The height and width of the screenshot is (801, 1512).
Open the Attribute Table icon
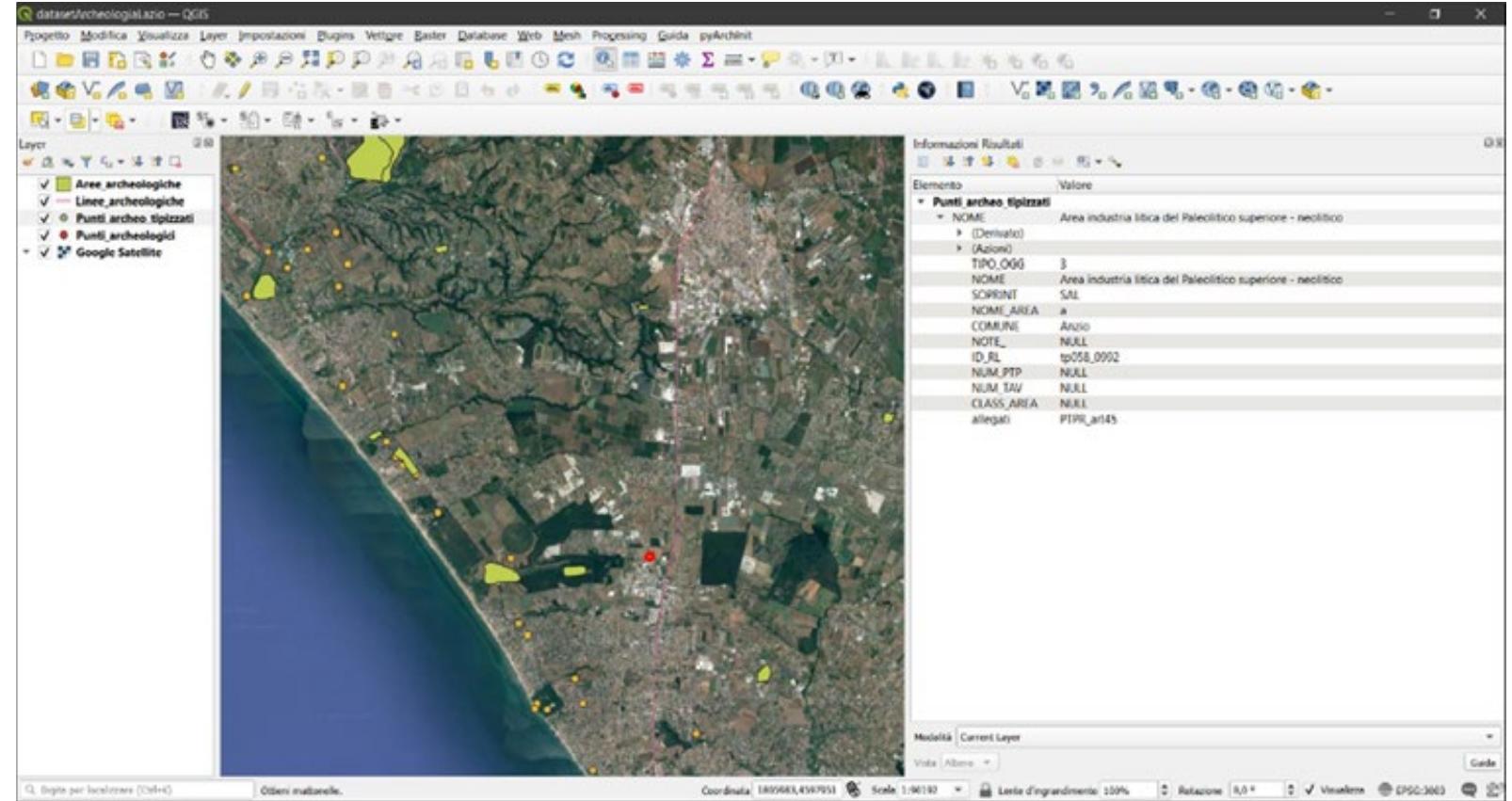tap(631, 60)
